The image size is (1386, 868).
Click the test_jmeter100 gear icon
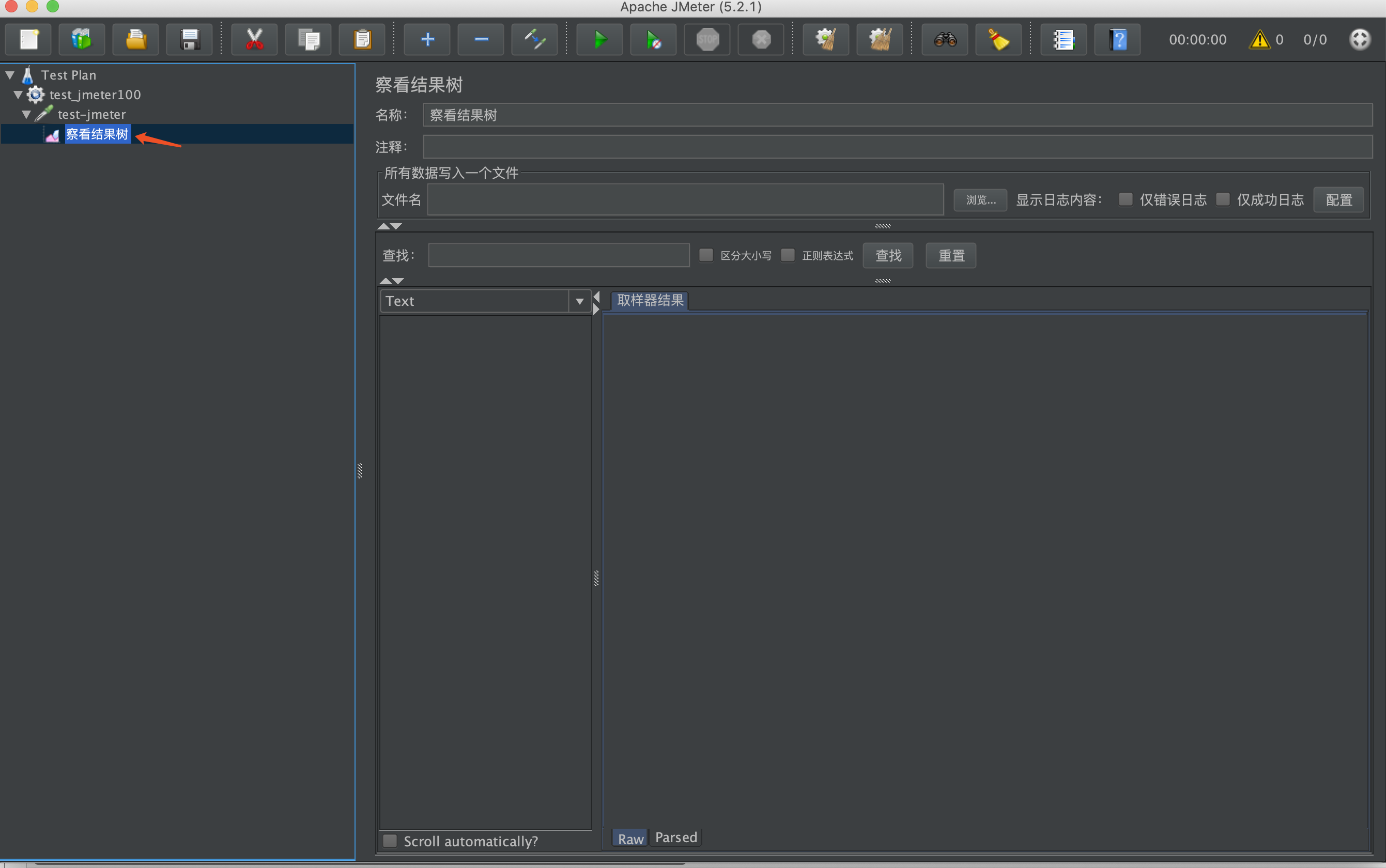(x=36, y=94)
